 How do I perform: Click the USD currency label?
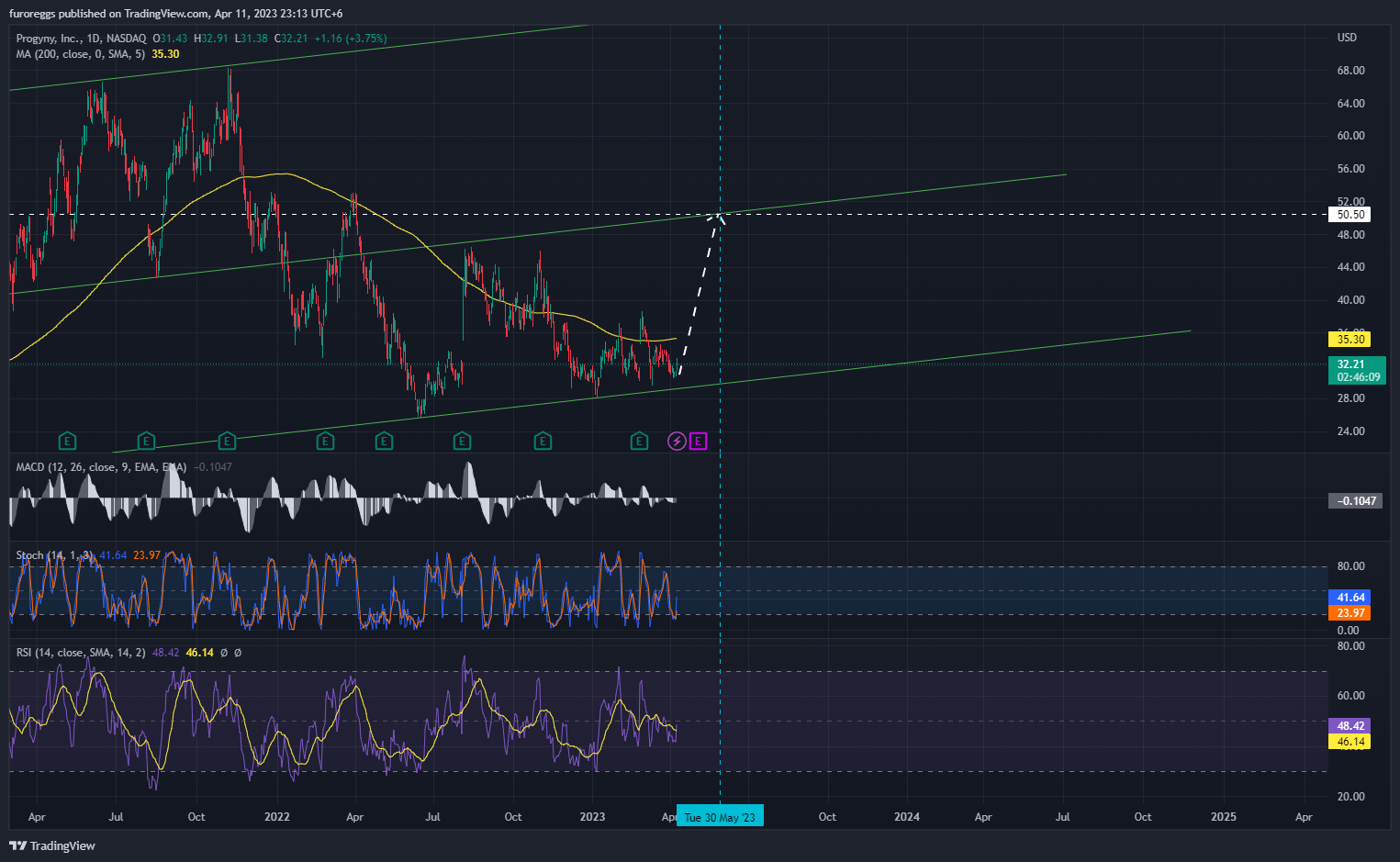pyautogui.click(x=1347, y=38)
